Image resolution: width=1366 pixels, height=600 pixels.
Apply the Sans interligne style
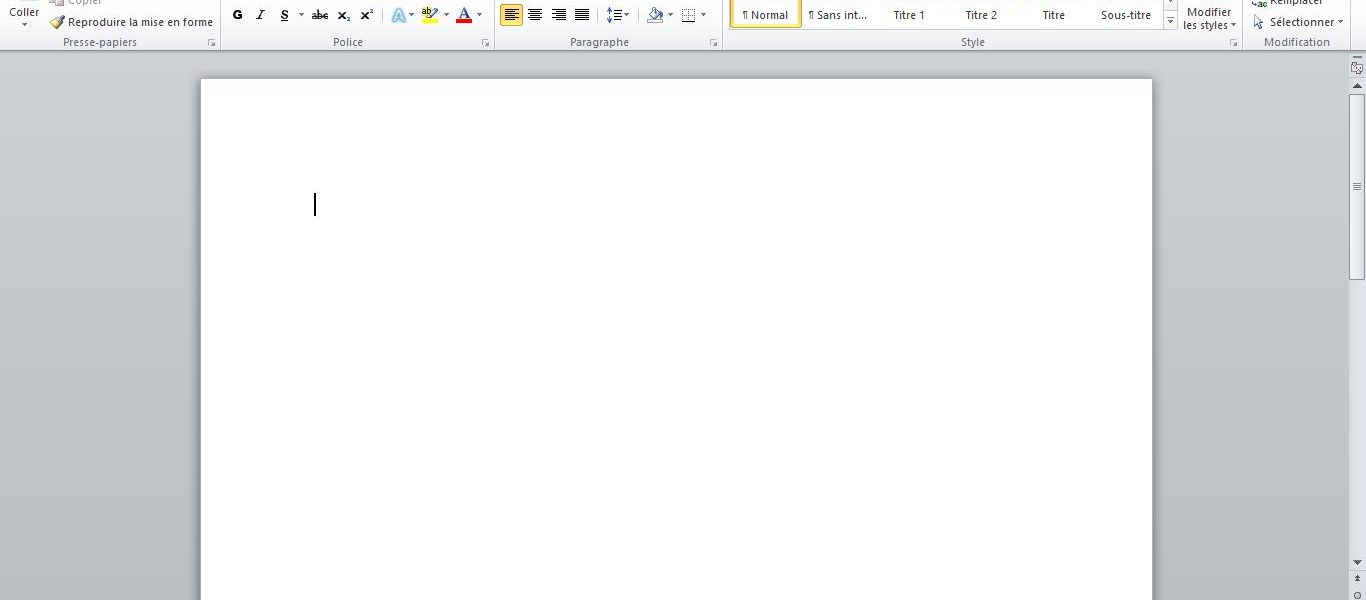click(838, 14)
